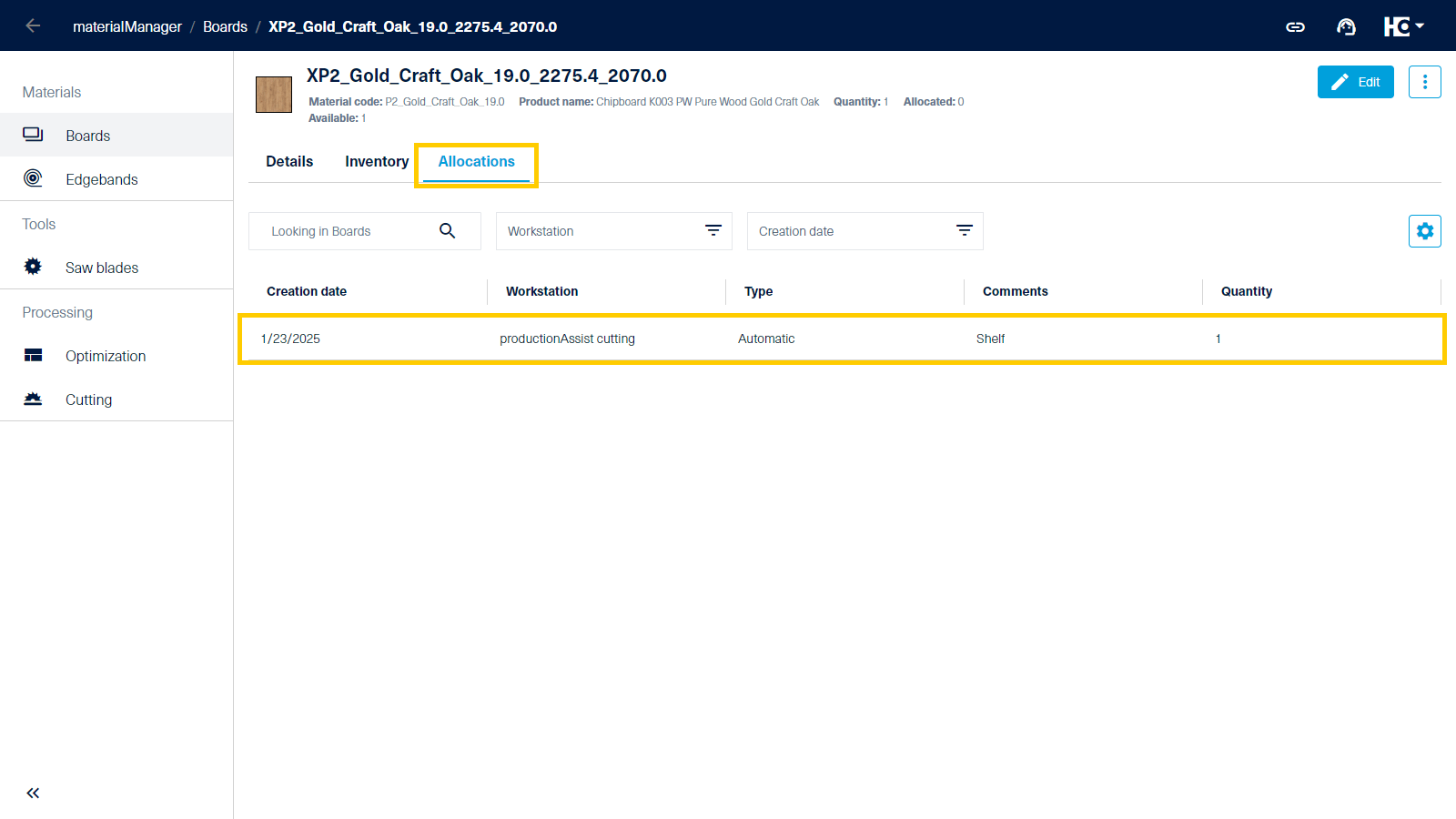Click the Edit button
The image size is (1456, 819).
pos(1355,81)
